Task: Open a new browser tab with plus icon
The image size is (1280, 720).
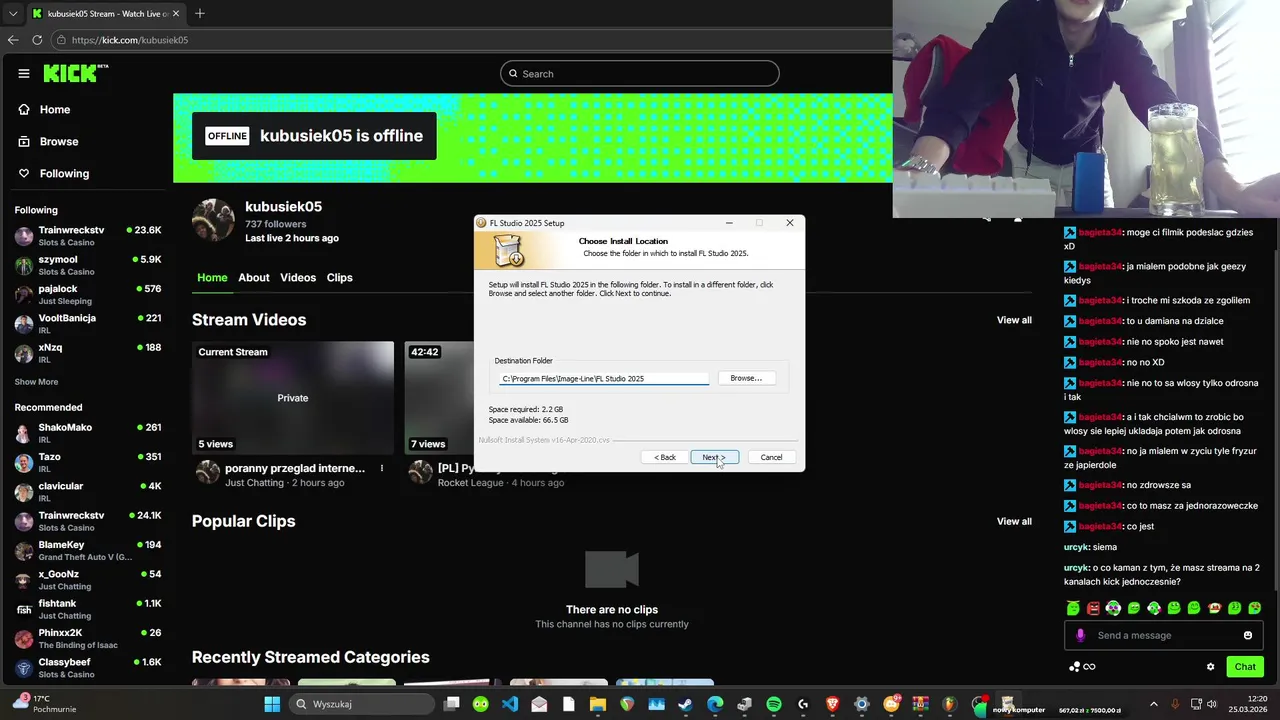Action: tap(200, 14)
